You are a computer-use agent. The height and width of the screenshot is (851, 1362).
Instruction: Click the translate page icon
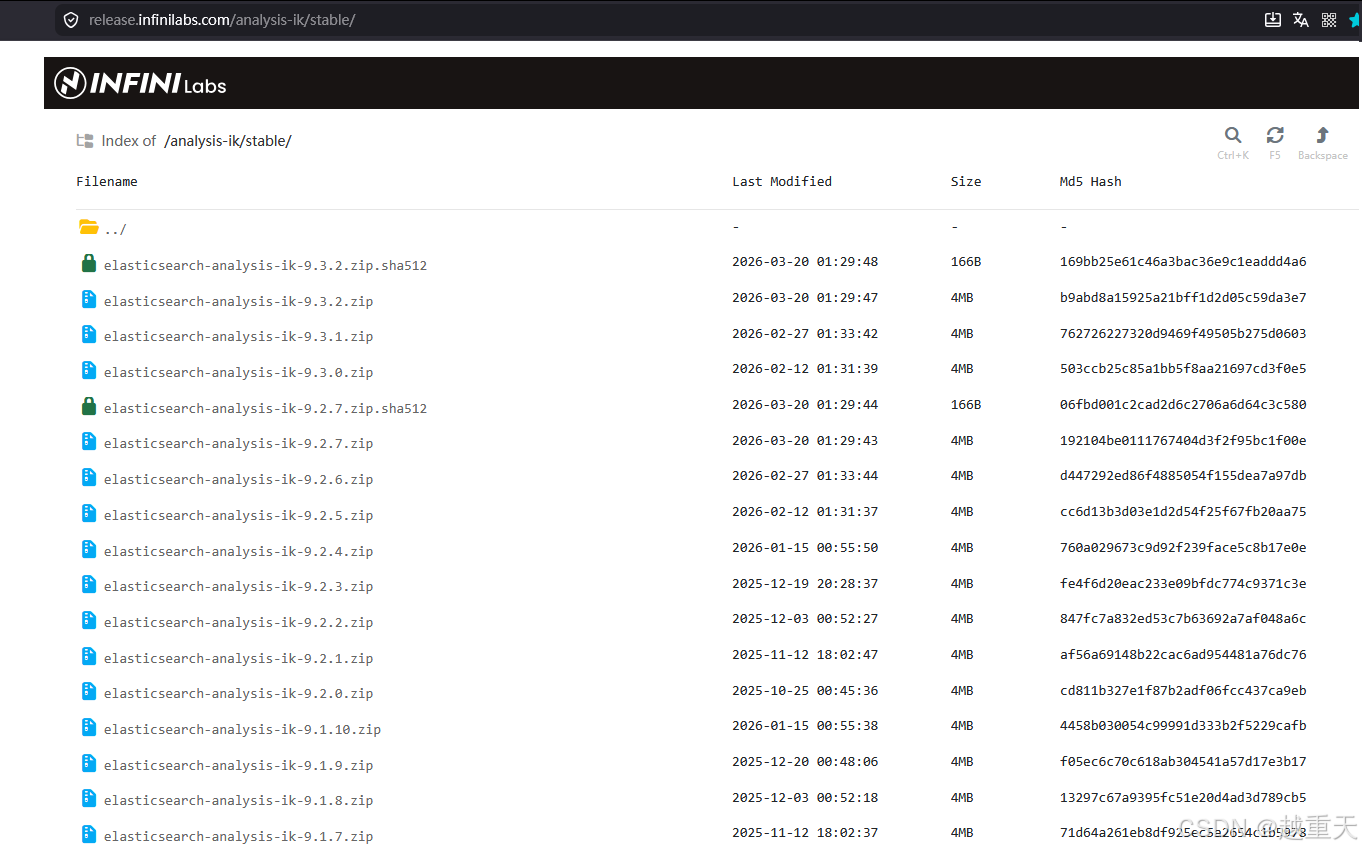coord(1301,20)
